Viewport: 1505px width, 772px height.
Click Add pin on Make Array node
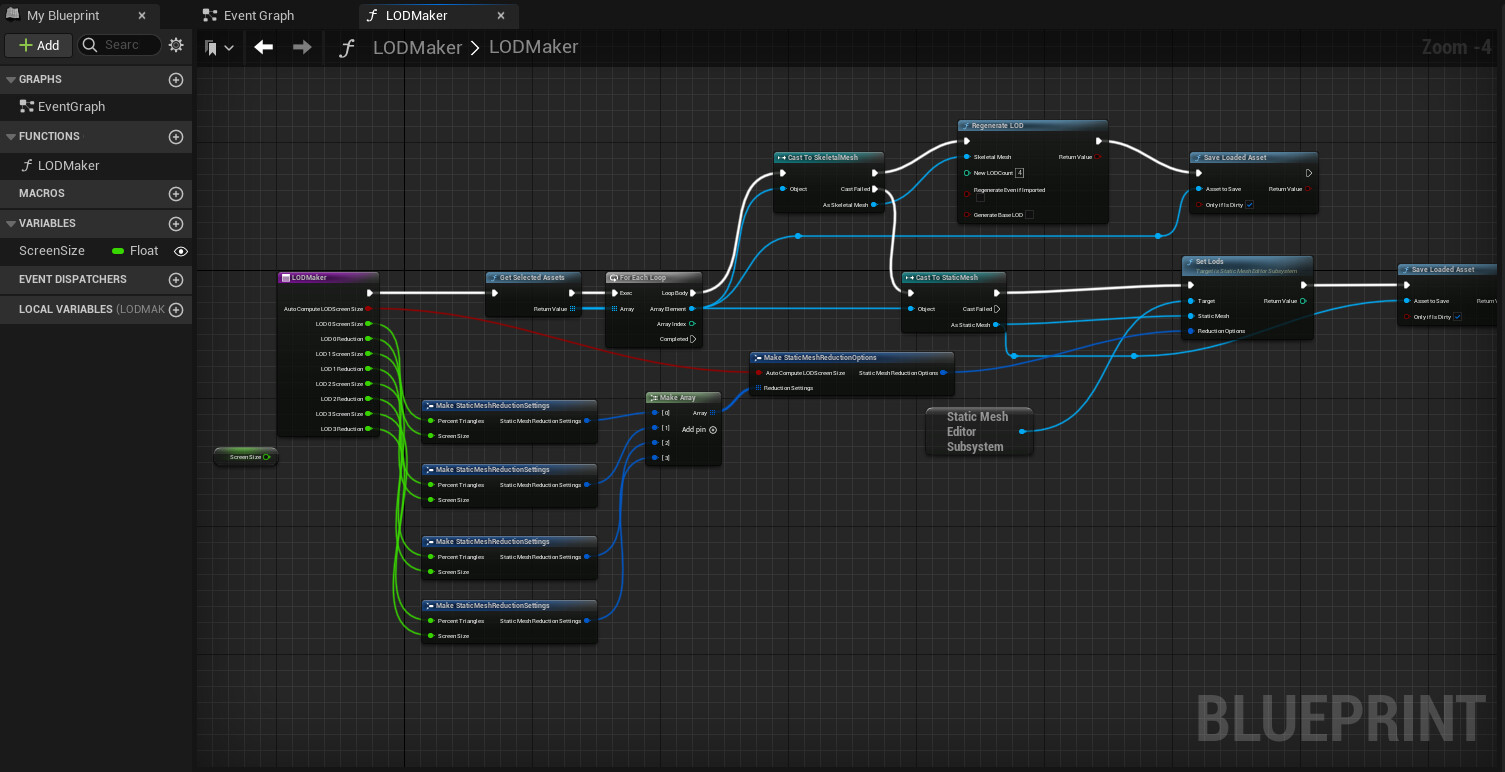pos(699,429)
